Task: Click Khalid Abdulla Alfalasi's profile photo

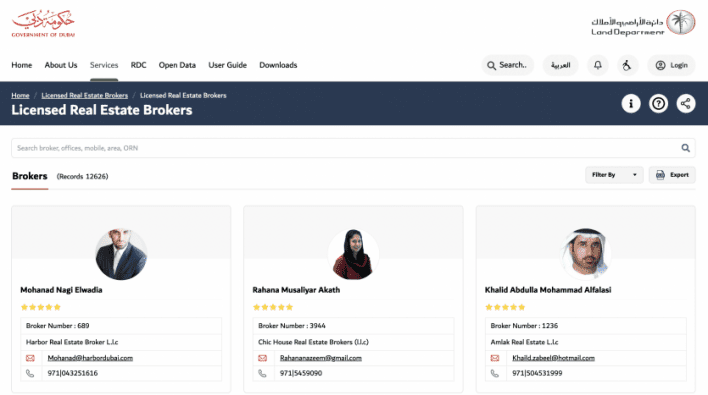Action: (x=586, y=254)
